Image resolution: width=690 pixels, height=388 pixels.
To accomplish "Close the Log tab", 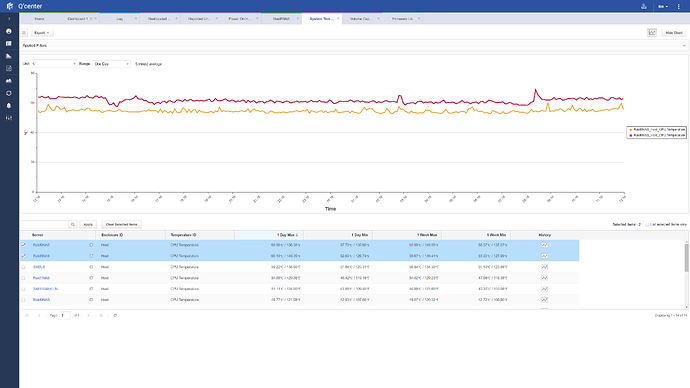I will click(136, 19).
